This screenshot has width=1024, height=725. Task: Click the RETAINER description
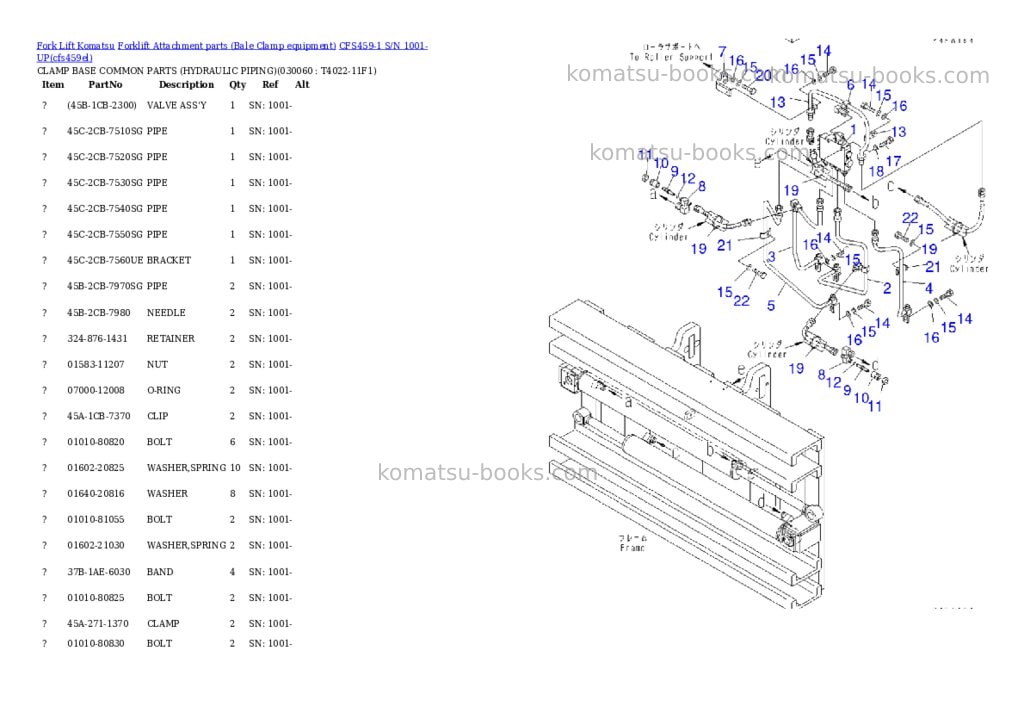tap(170, 339)
